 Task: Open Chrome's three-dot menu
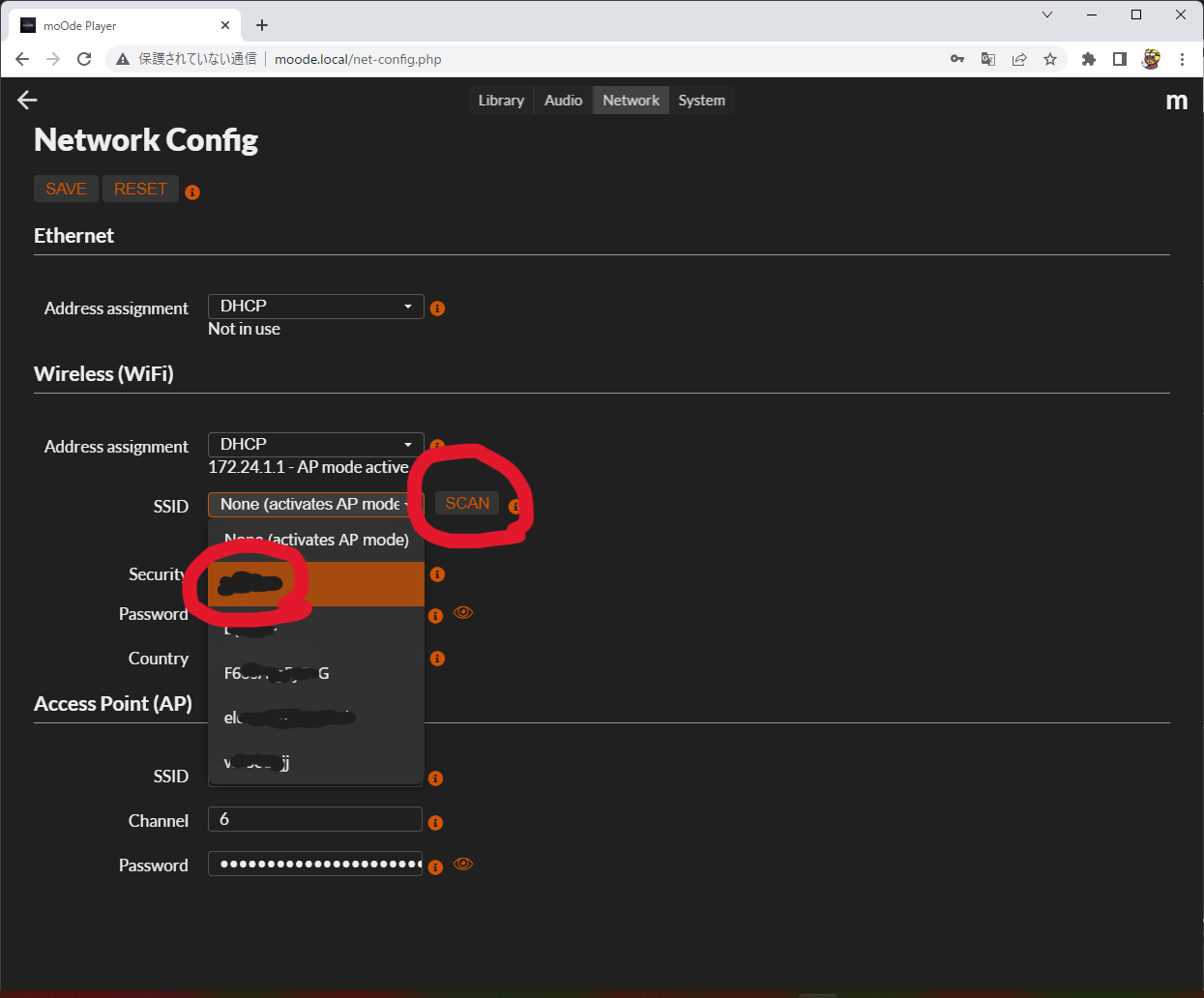[x=1182, y=59]
